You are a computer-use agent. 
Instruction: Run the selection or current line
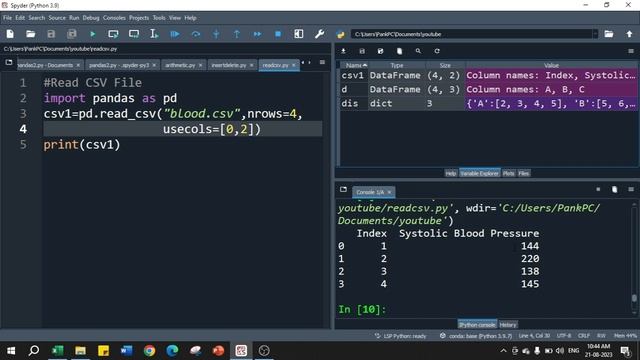[154, 34]
